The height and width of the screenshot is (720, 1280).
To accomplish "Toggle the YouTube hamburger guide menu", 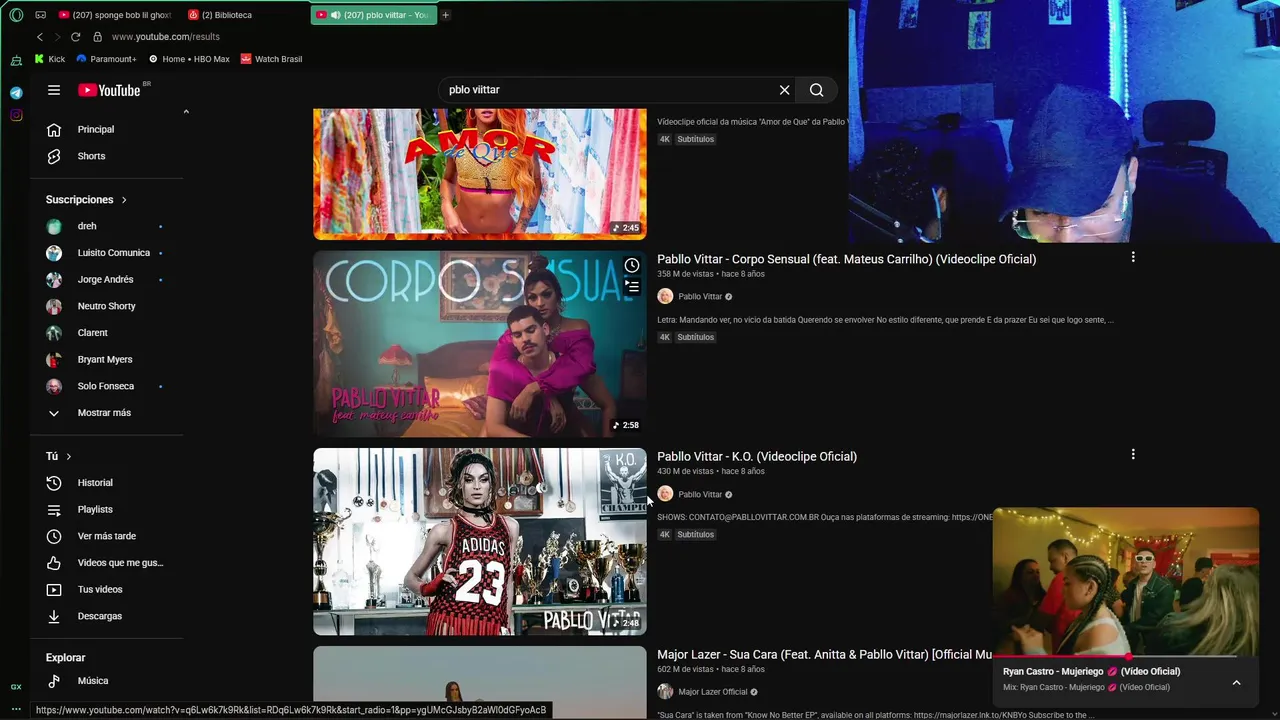I will [54, 90].
